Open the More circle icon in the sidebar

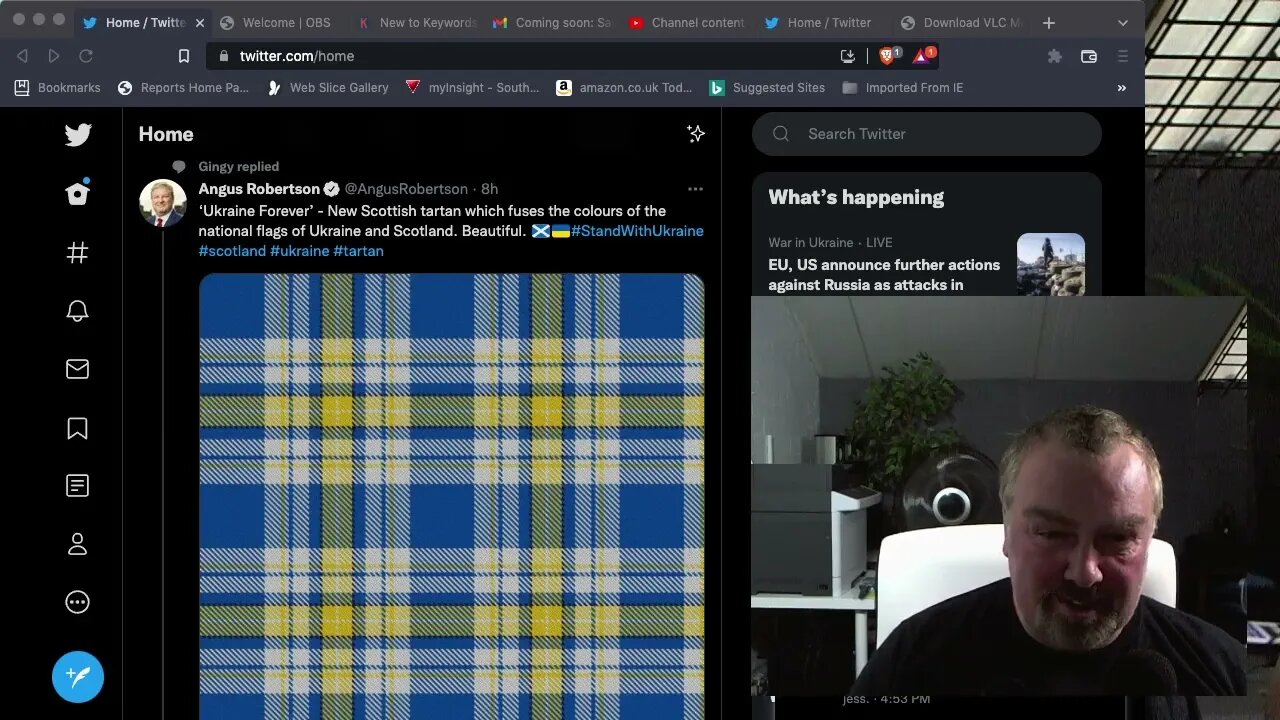pyautogui.click(x=77, y=602)
